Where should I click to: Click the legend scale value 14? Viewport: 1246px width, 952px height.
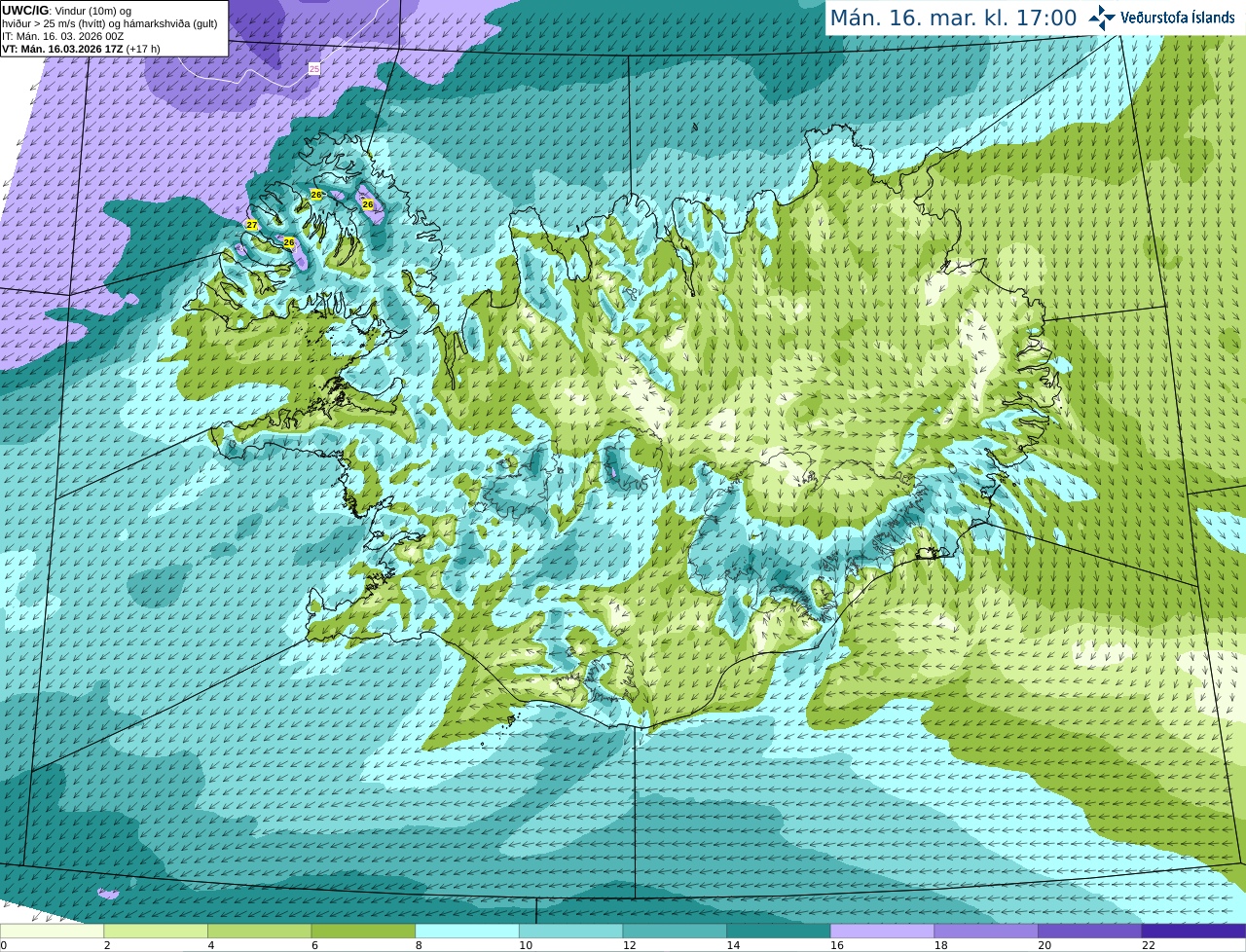(733, 945)
